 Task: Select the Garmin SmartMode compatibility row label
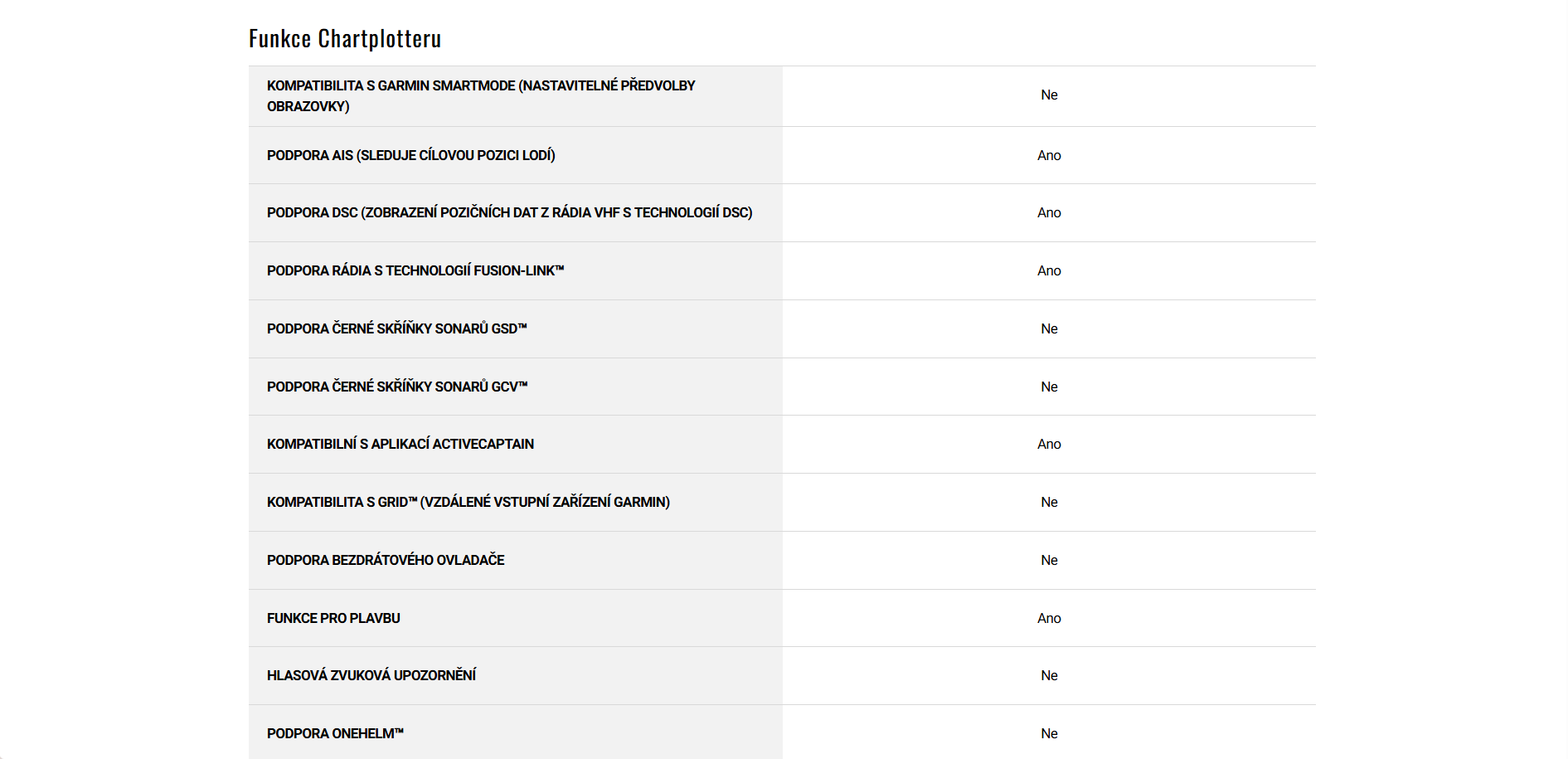point(481,95)
